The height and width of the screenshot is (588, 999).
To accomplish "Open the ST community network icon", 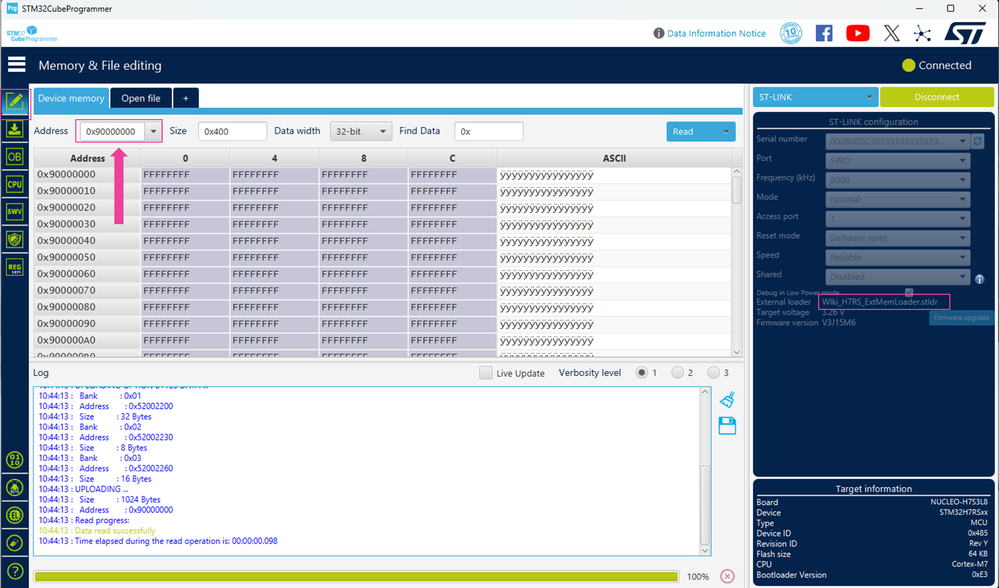I will coord(922,33).
